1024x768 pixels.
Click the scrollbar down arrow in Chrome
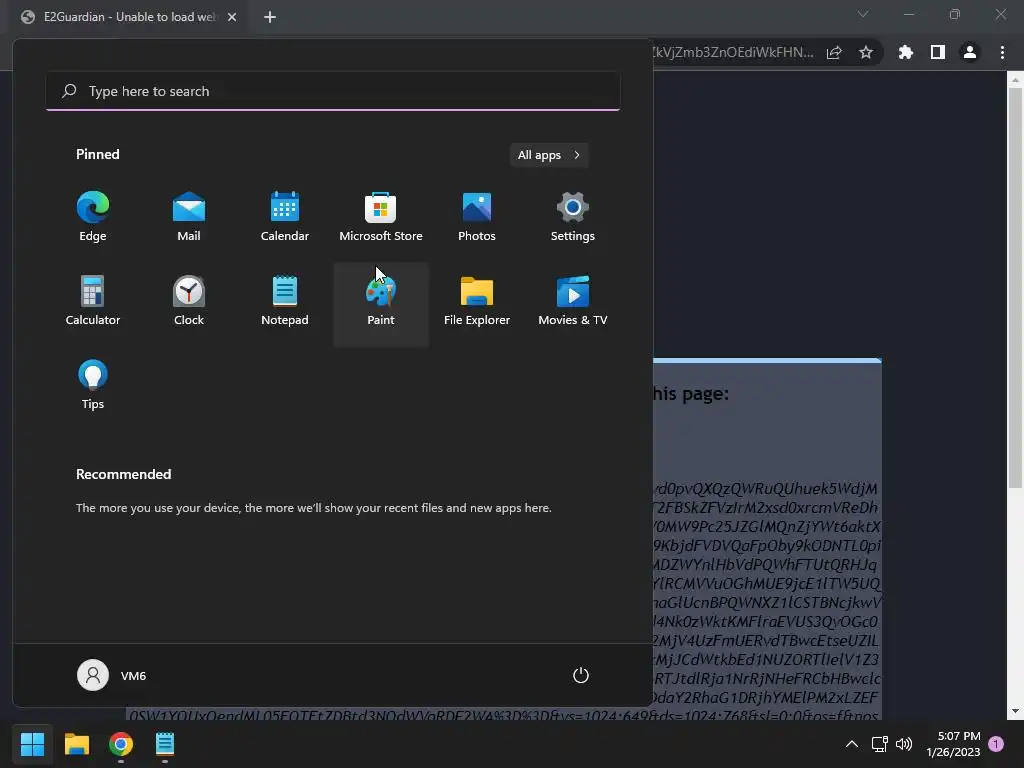click(x=1015, y=711)
